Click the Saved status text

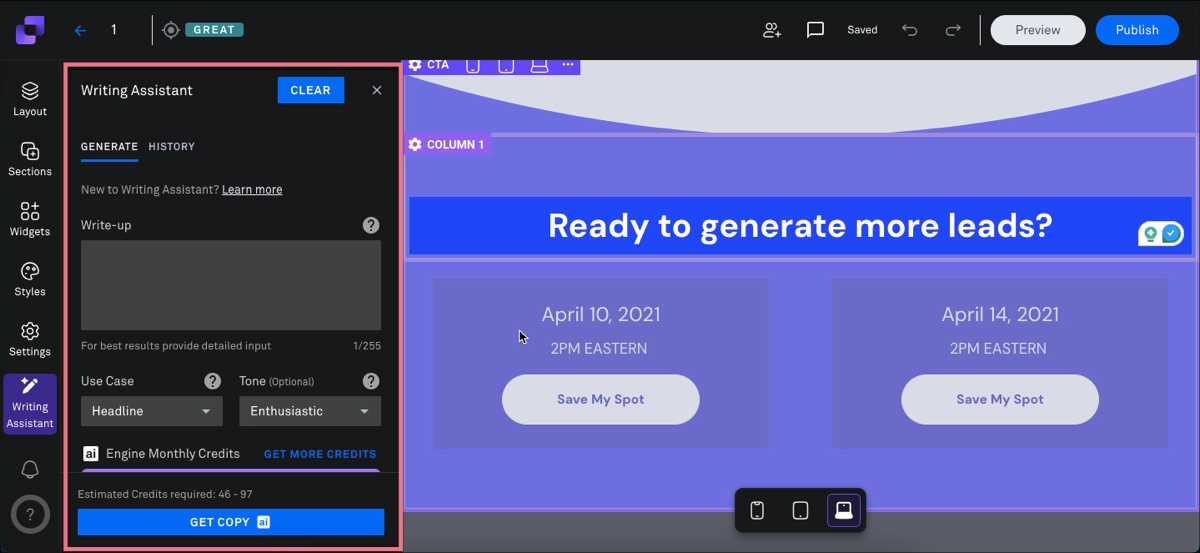point(862,30)
